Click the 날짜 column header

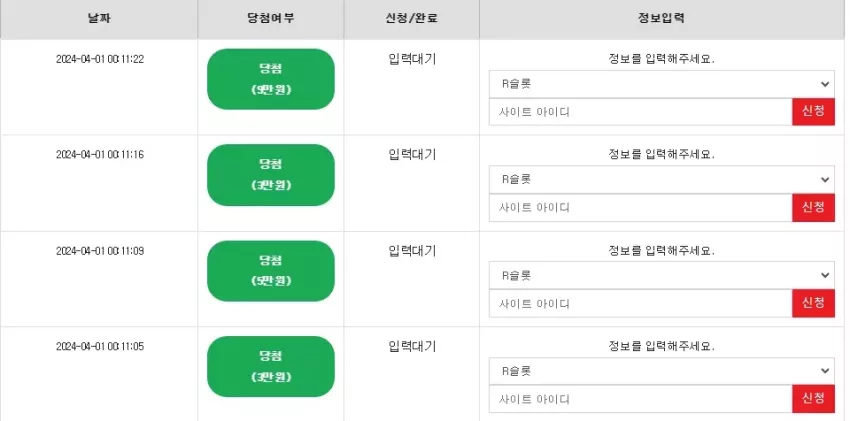[99, 19]
